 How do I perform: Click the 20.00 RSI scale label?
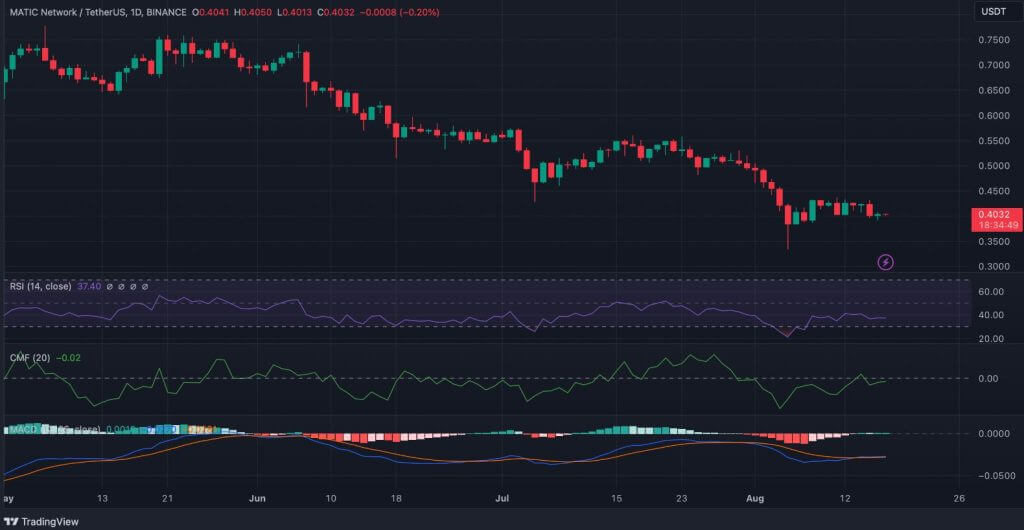pos(991,338)
